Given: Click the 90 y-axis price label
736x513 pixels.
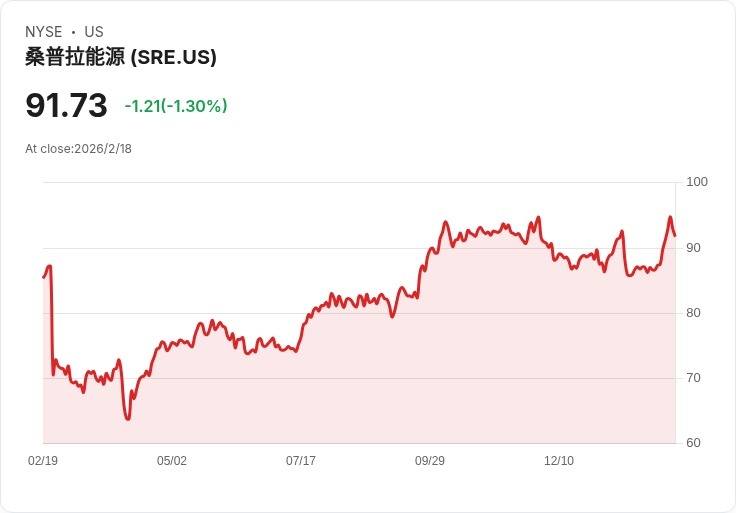Looking at the screenshot, I should tap(693, 248).
